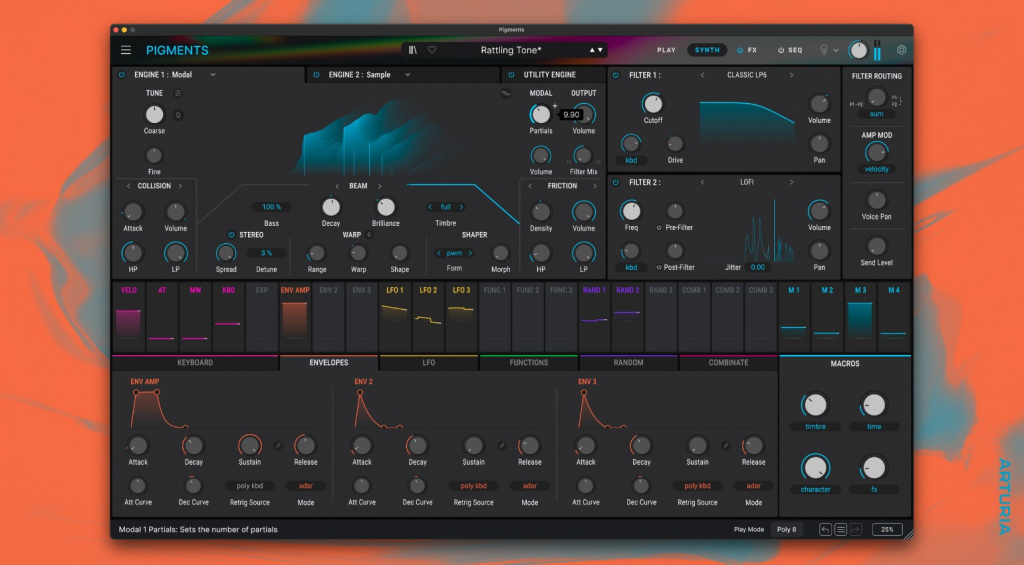Click the sum filter routing label
The height and width of the screenshot is (565, 1024).
[876, 114]
